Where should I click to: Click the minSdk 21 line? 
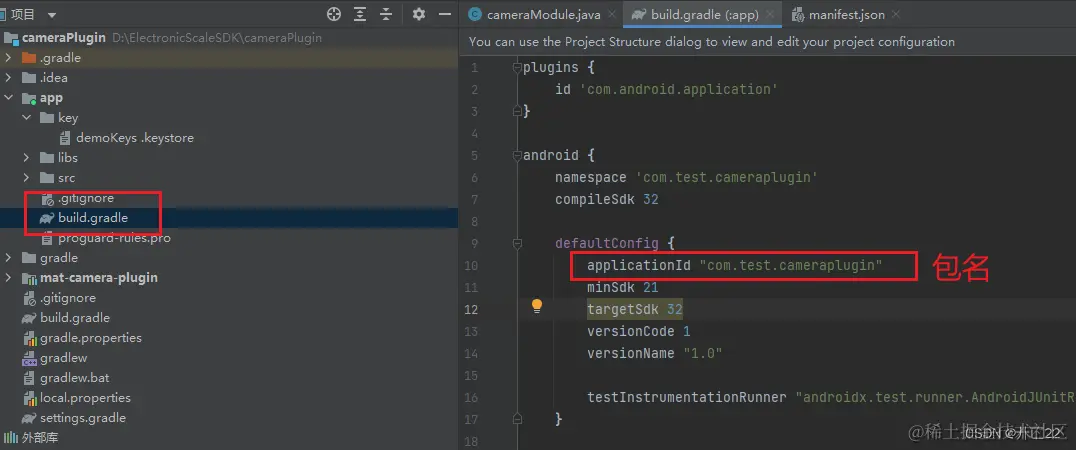[x=622, y=287]
